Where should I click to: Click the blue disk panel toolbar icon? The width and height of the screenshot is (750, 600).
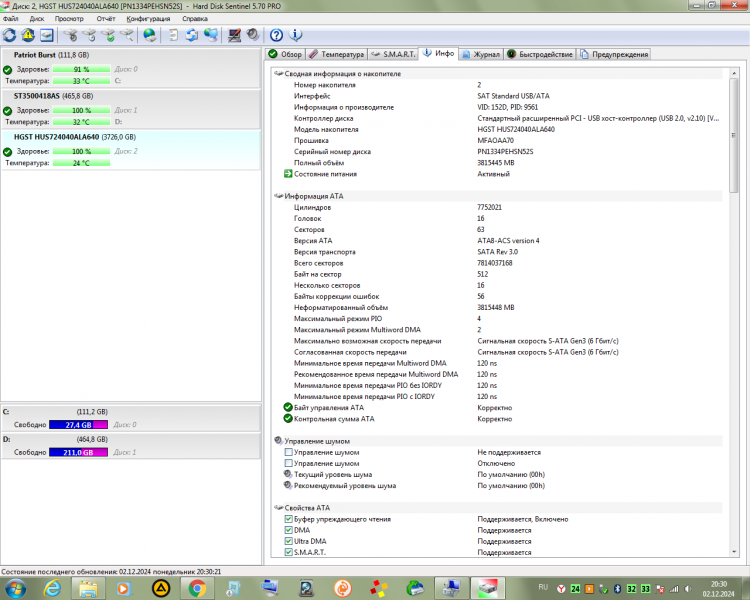(46, 35)
